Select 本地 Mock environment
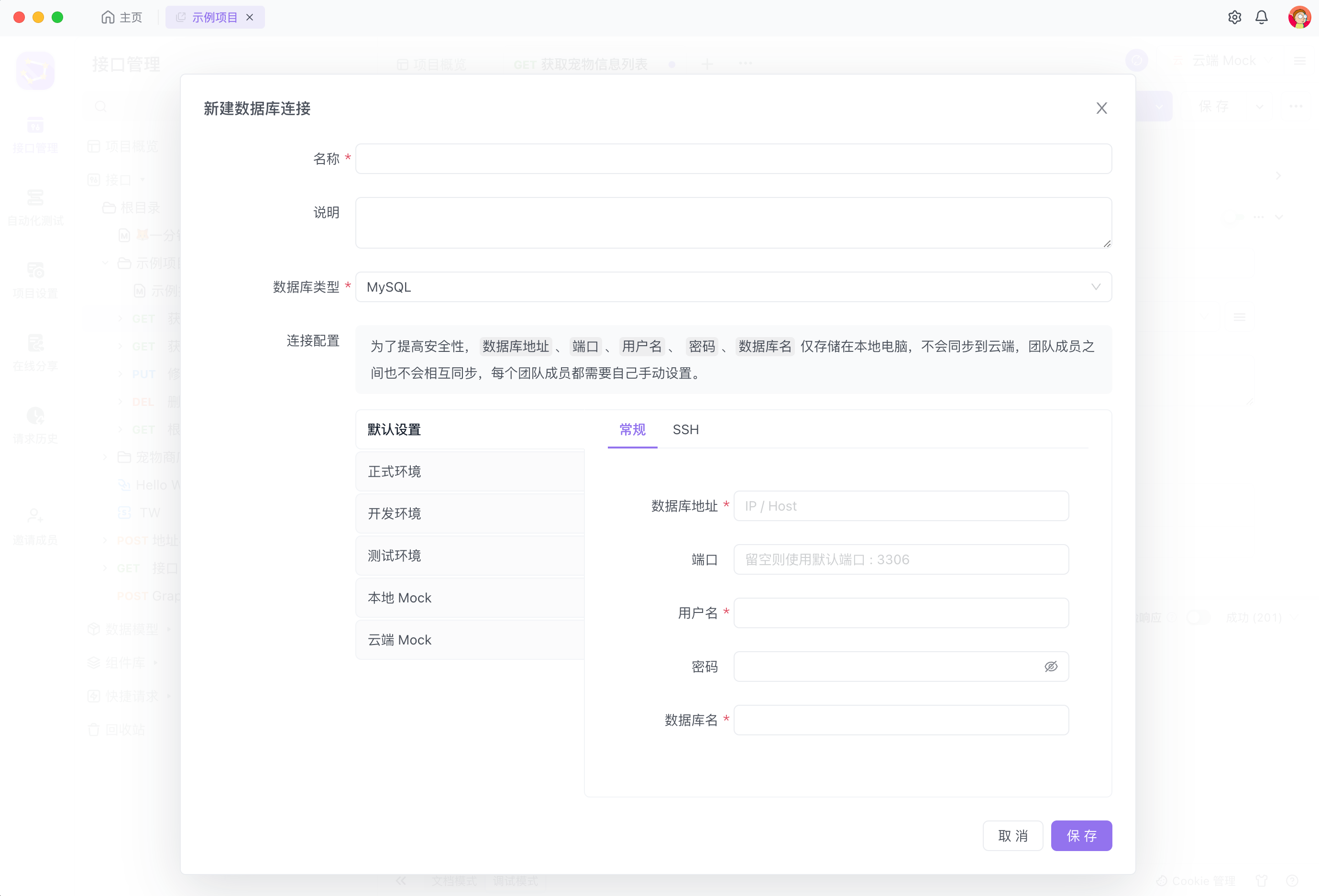This screenshot has width=1319, height=896. 470,598
